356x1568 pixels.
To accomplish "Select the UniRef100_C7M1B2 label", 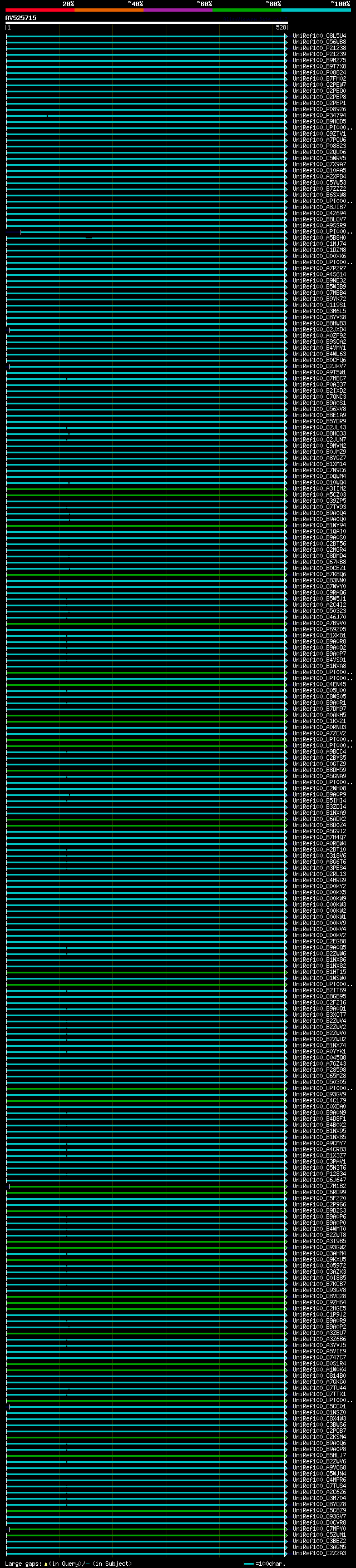I will [x=319, y=1186].
